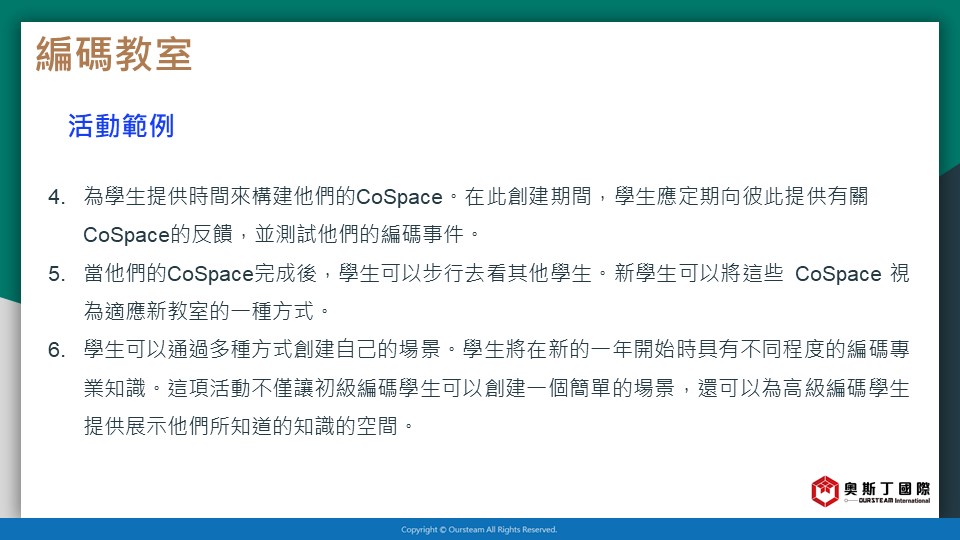This screenshot has width=960, height=540.
Task: Click the teal background above the slide title
Action: coord(480,10)
